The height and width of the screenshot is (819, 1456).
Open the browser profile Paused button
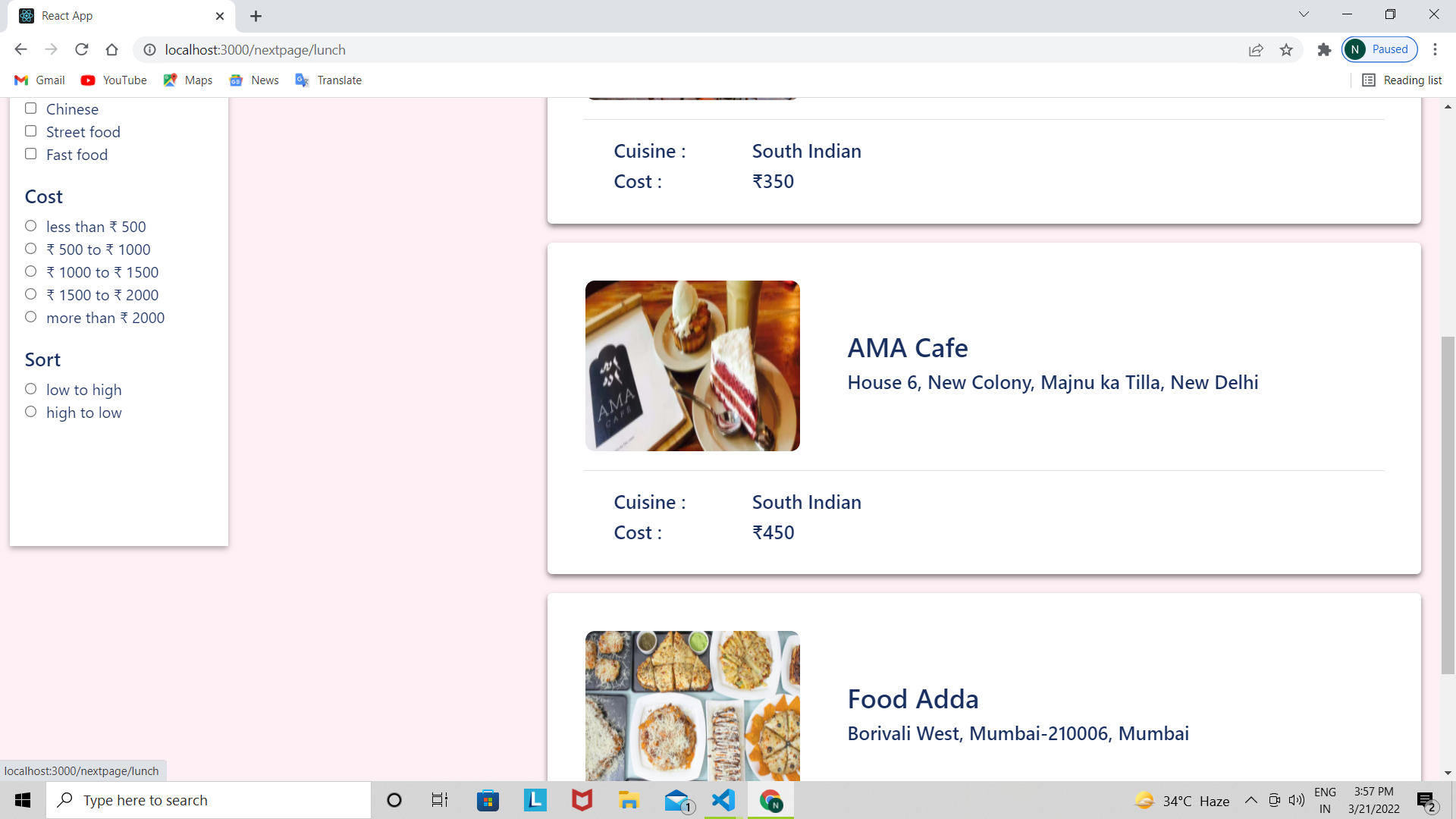(x=1379, y=49)
